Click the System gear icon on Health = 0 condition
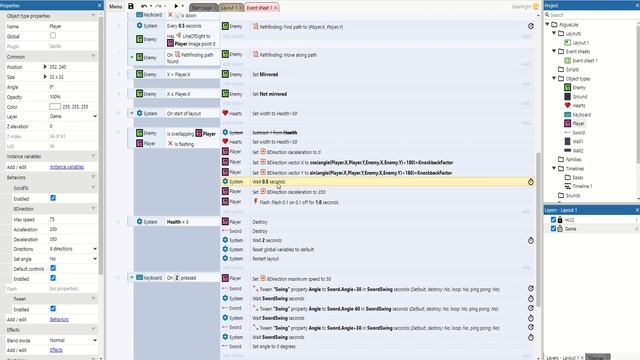 (140, 221)
